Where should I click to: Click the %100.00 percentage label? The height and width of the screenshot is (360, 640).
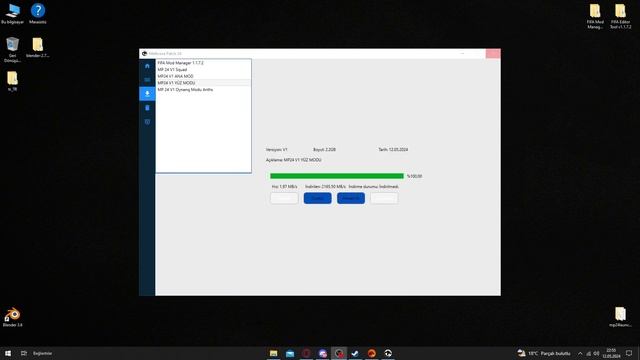tap(414, 176)
